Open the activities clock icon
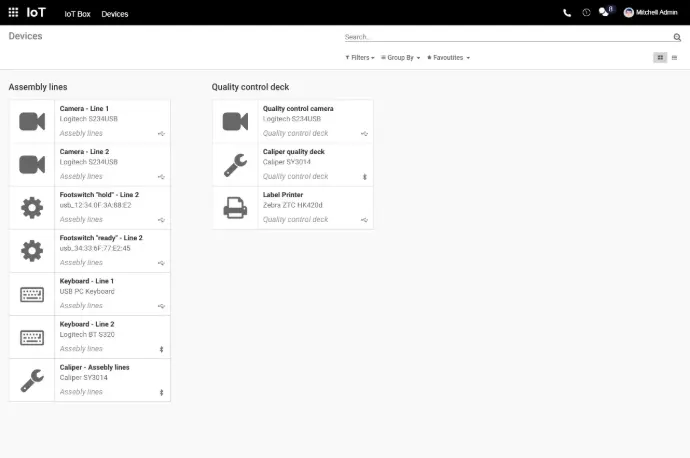690x458 pixels. pos(586,13)
